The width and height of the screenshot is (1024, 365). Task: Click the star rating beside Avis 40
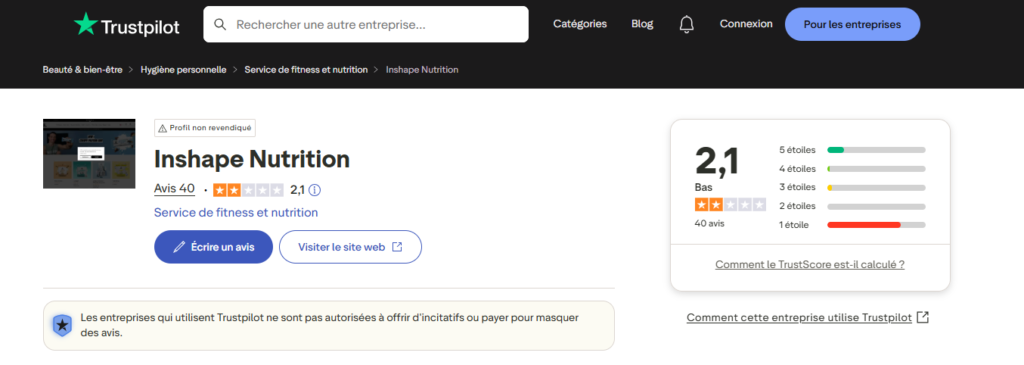coord(248,190)
